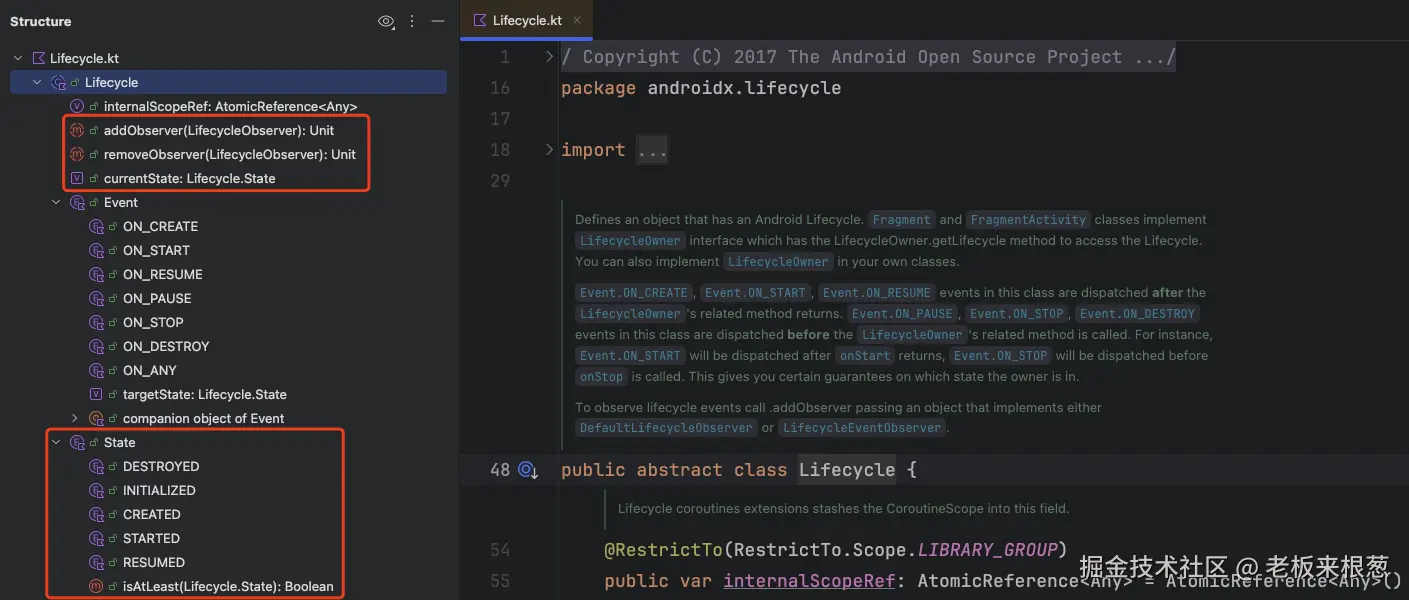Click the removeObserver method icon
1409x600 pixels.
click(77, 154)
